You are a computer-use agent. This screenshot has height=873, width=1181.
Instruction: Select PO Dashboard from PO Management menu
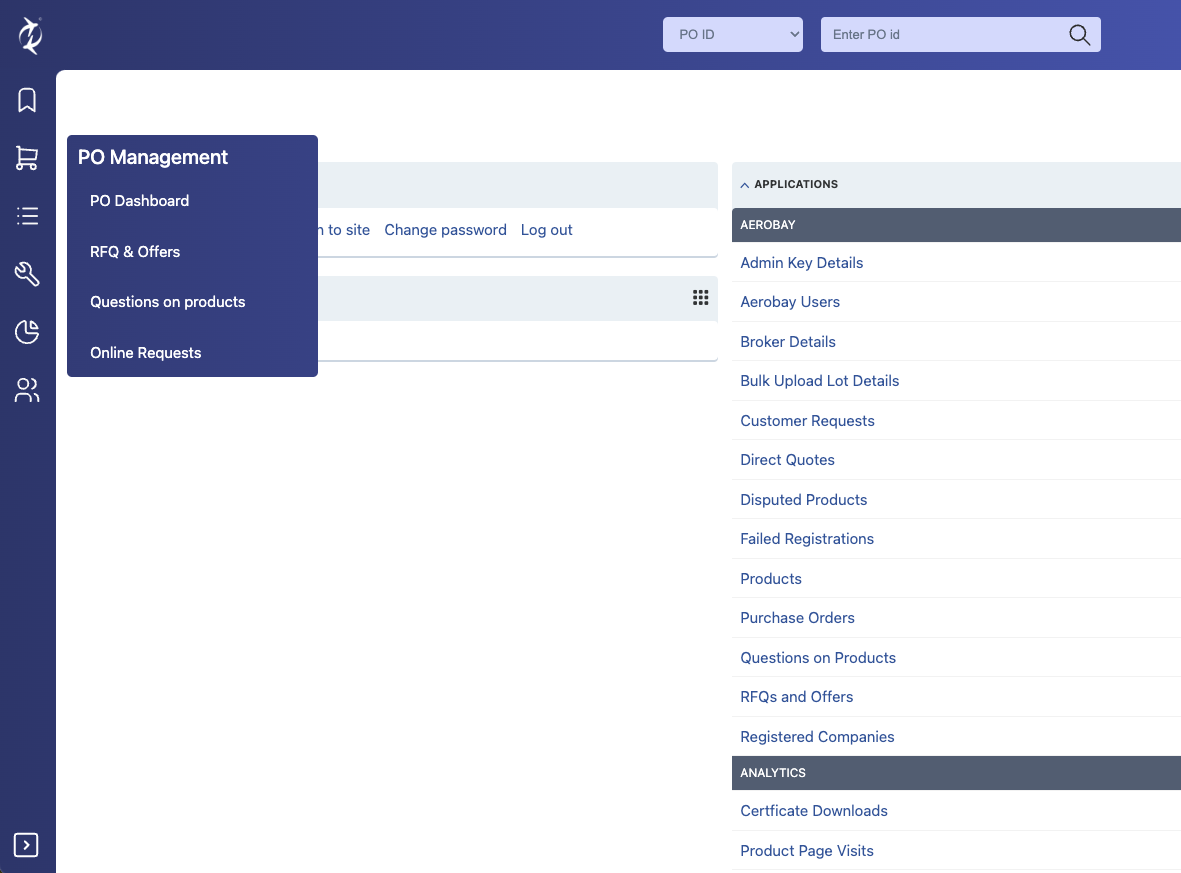[139, 201]
